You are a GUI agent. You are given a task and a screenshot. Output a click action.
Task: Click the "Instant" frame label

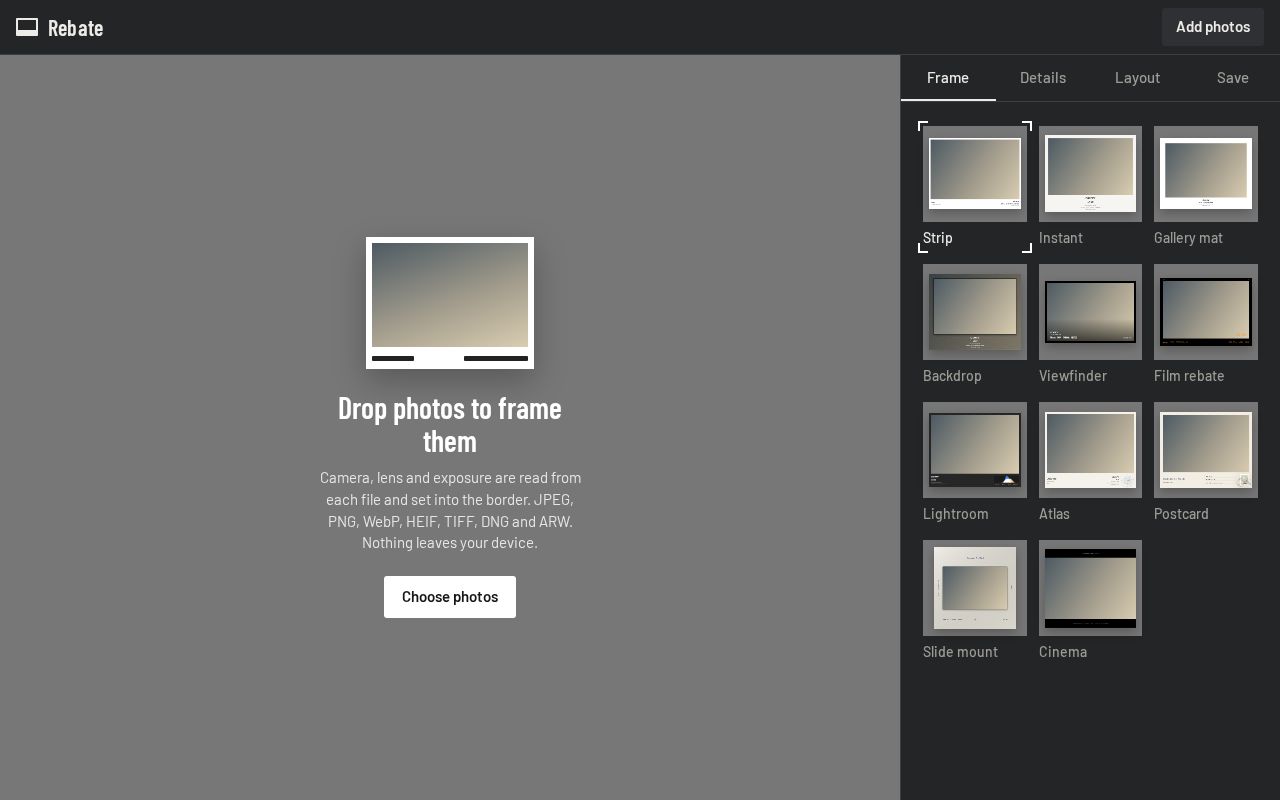1061,238
